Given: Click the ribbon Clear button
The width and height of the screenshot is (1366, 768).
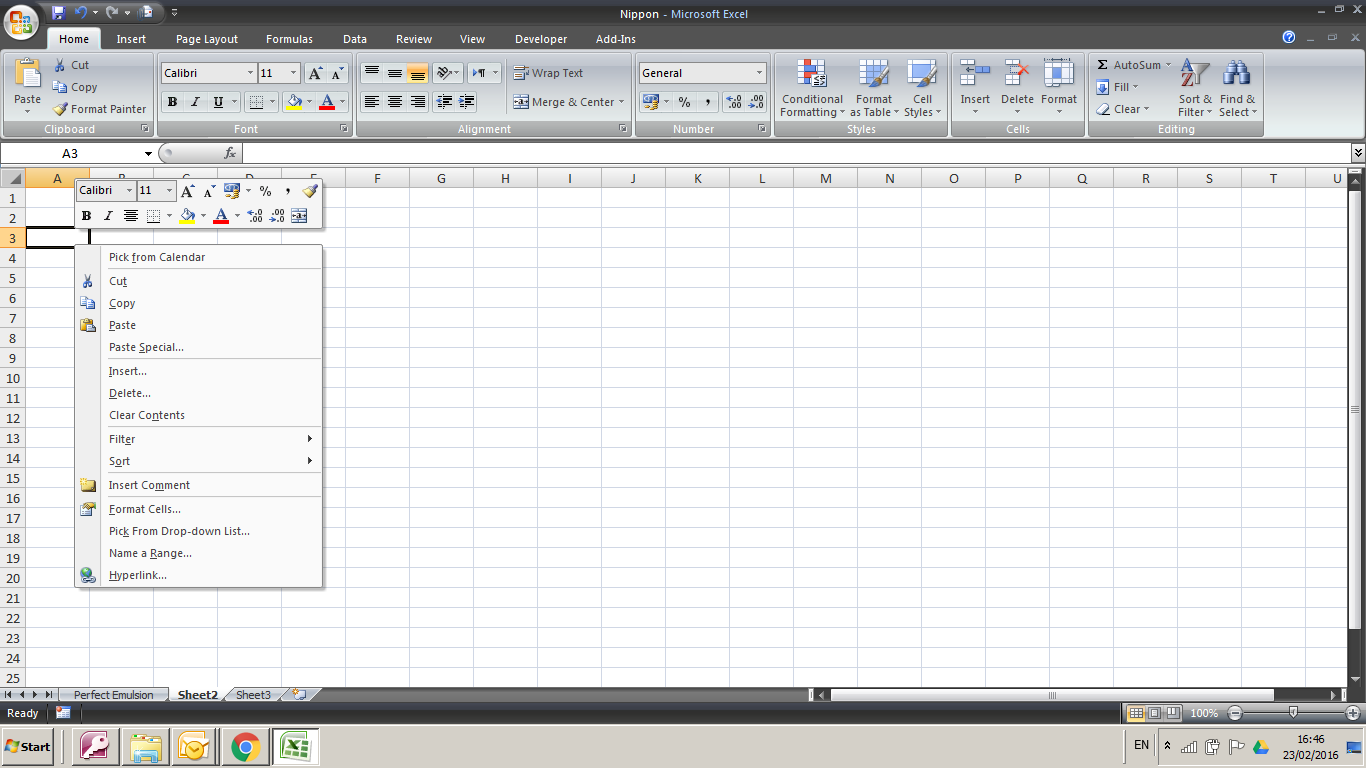Looking at the screenshot, I should click(x=1123, y=109).
